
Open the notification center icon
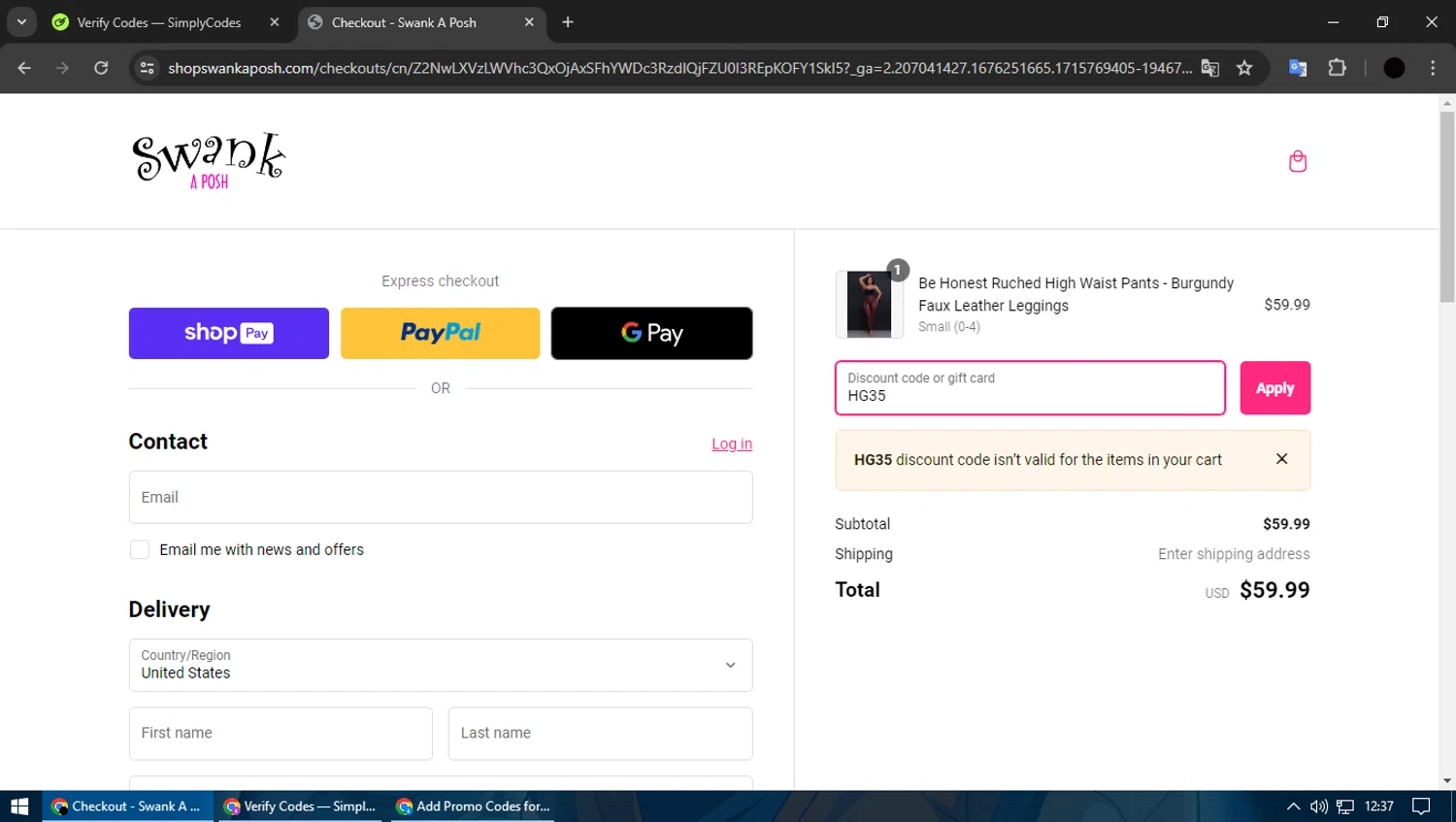1421,806
